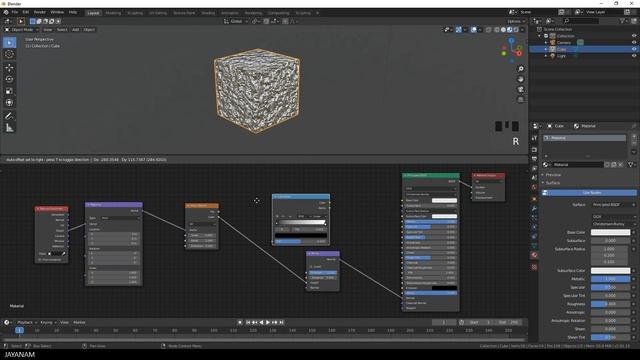Enable wireframe viewport shading
Viewport: 640px width, 360px height.
click(x=497, y=30)
